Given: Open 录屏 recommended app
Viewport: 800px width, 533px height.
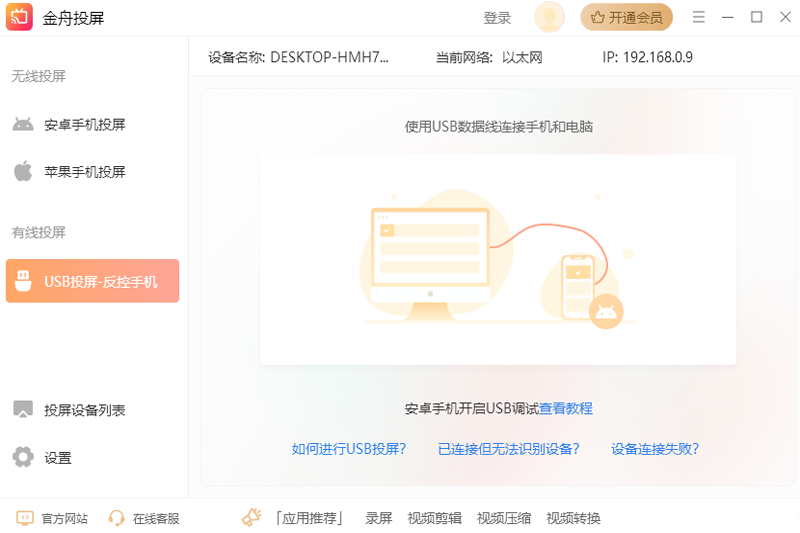Looking at the screenshot, I should (379, 518).
